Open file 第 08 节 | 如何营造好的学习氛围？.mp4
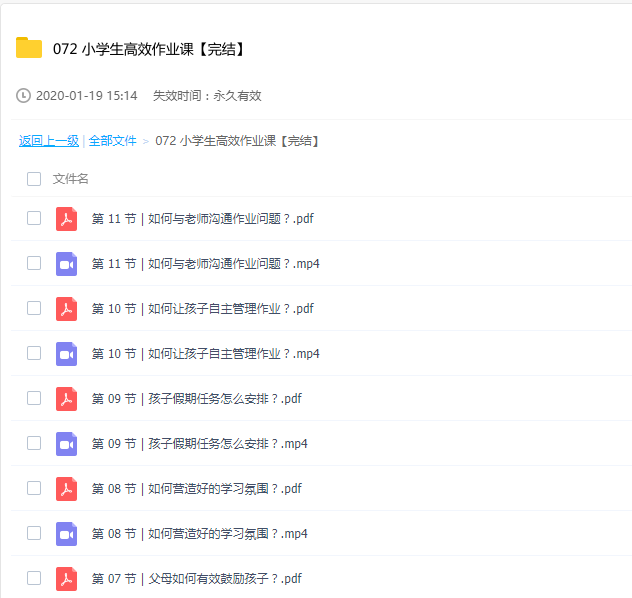632x598 pixels. click(200, 534)
